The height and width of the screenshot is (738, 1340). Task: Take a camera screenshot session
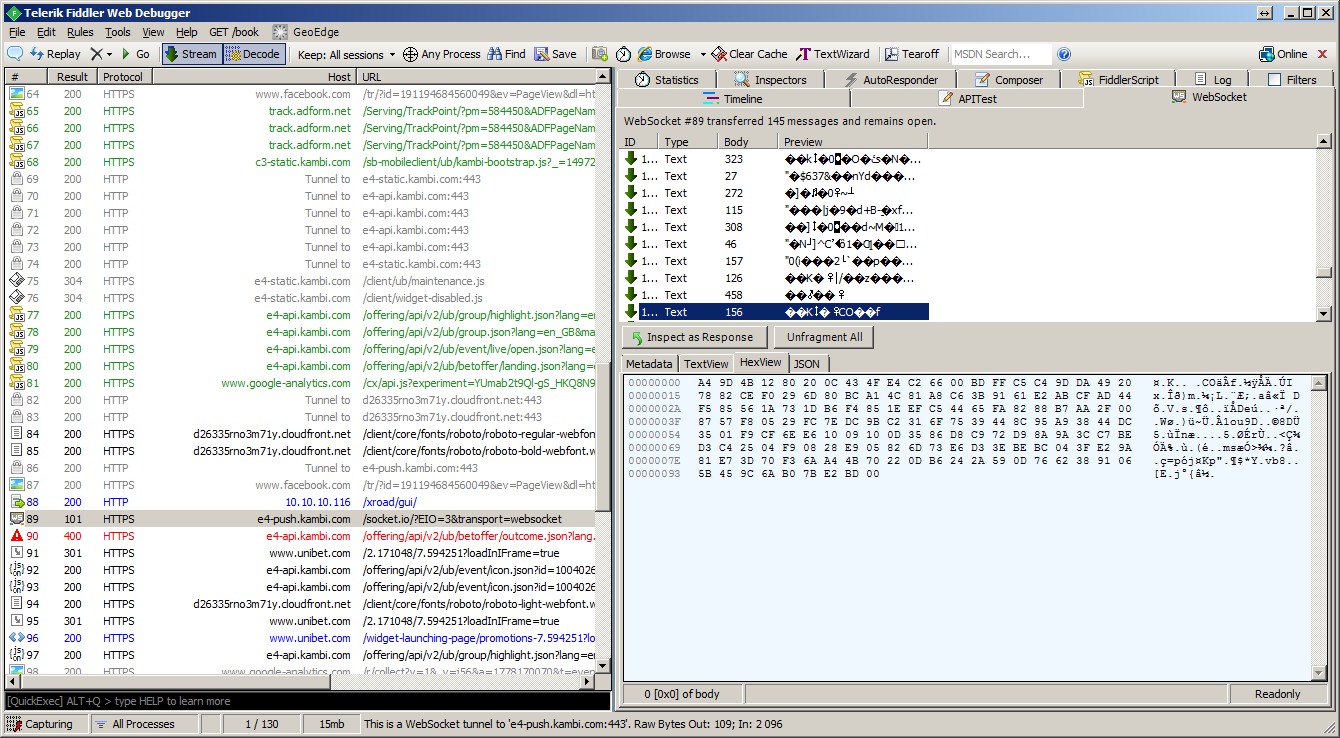[600, 54]
